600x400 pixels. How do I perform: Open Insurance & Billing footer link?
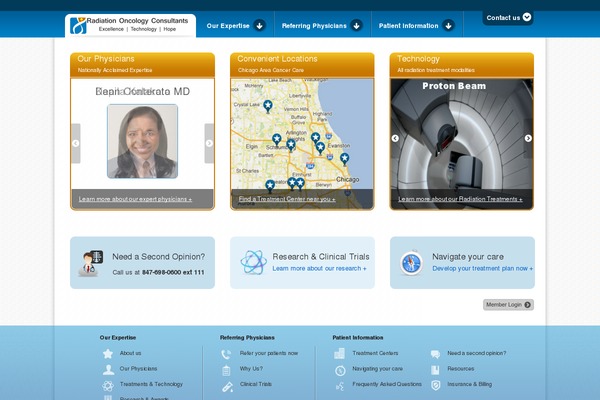pyautogui.click(x=470, y=384)
